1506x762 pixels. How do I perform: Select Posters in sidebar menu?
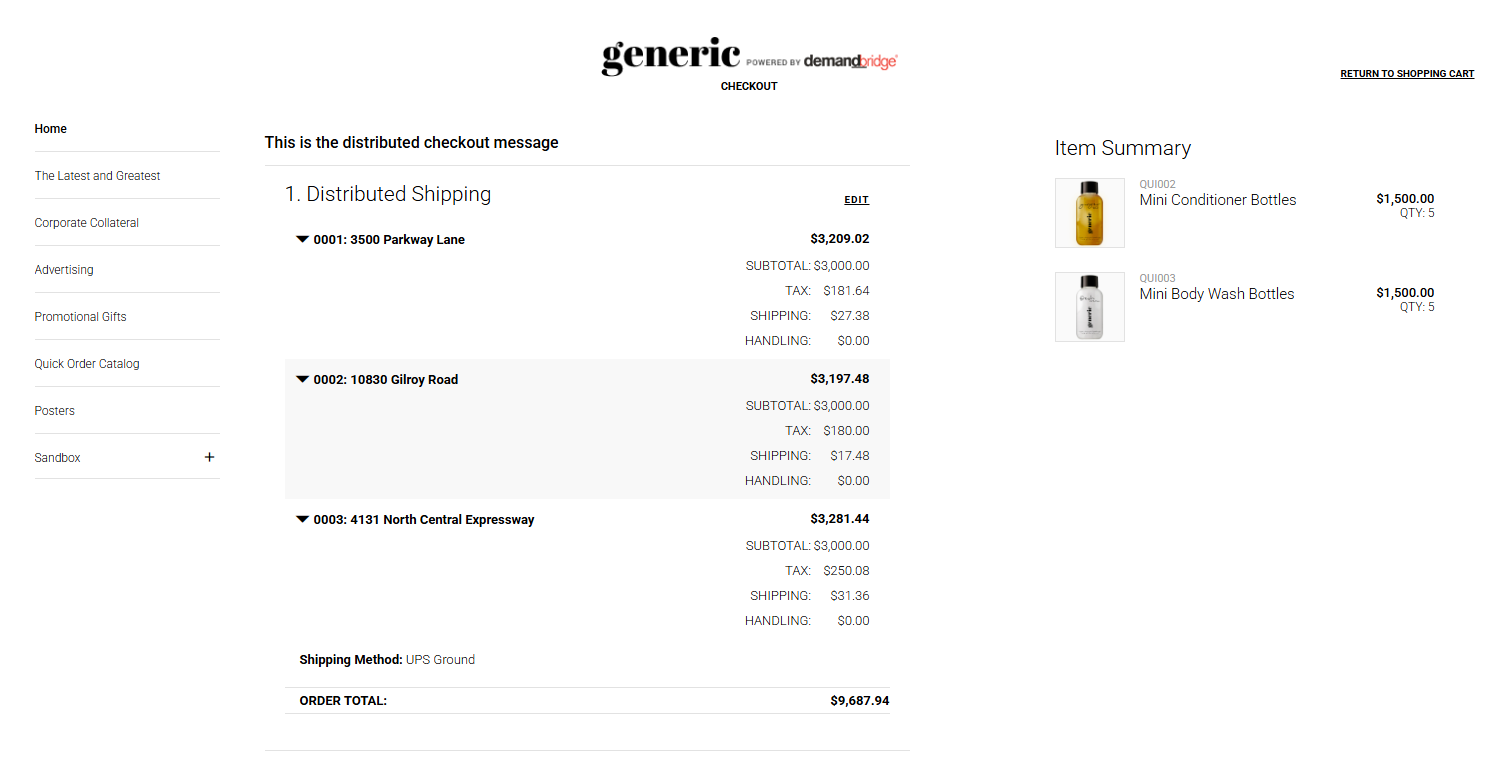tap(55, 411)
